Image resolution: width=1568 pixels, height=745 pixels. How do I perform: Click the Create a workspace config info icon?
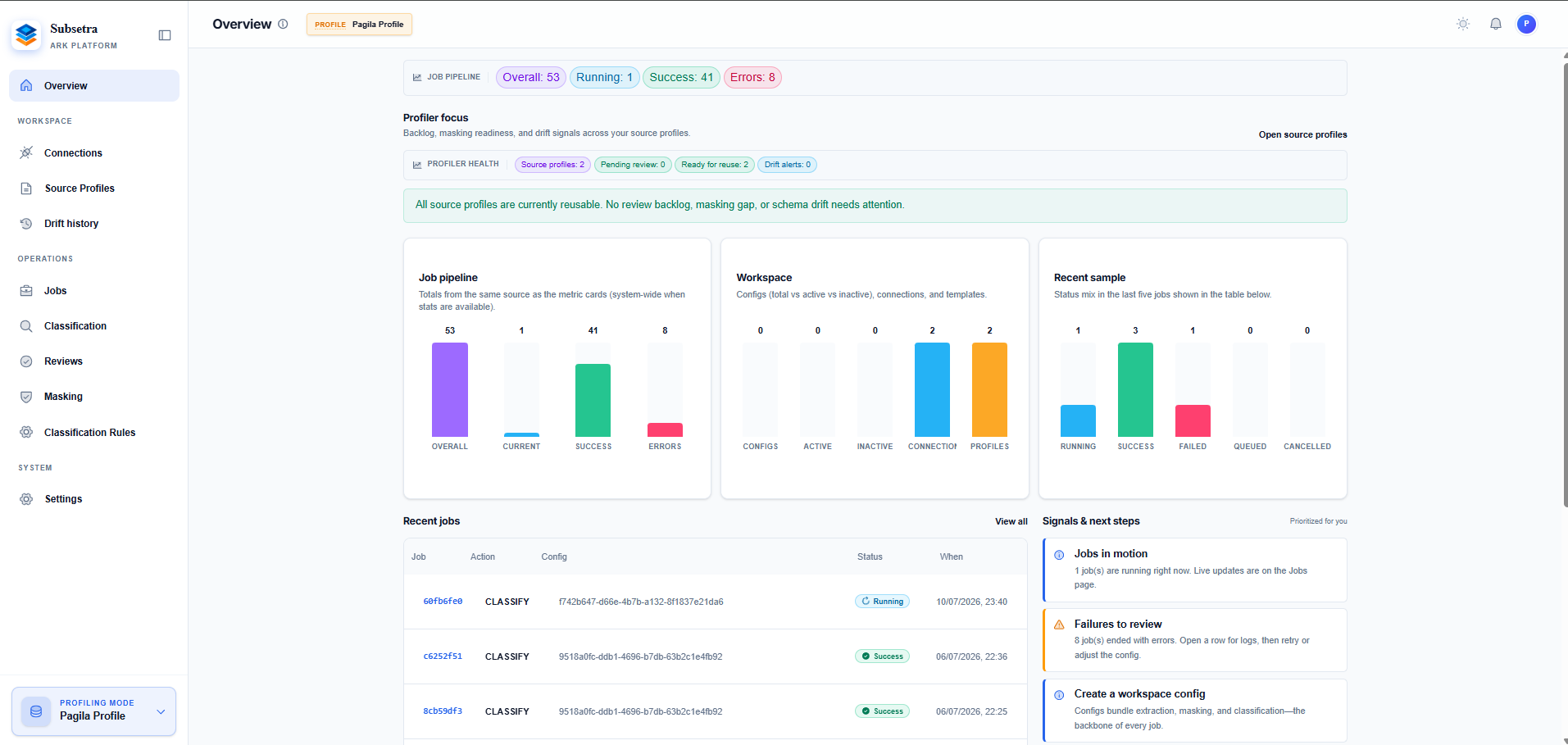1059,694
